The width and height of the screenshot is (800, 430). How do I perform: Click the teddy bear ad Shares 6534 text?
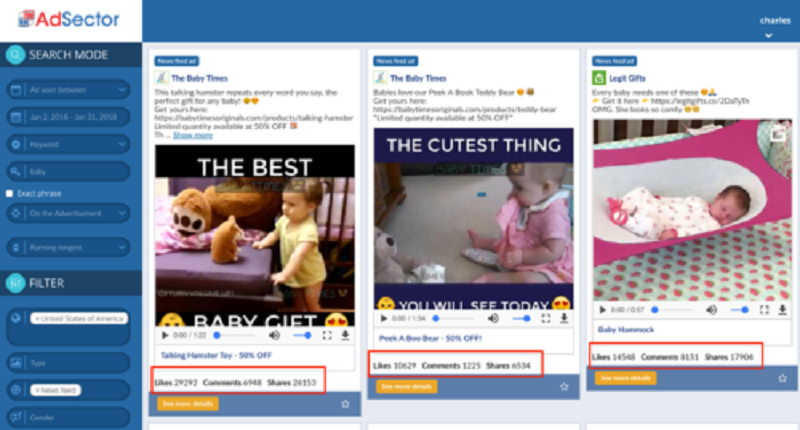click(508, 366)
